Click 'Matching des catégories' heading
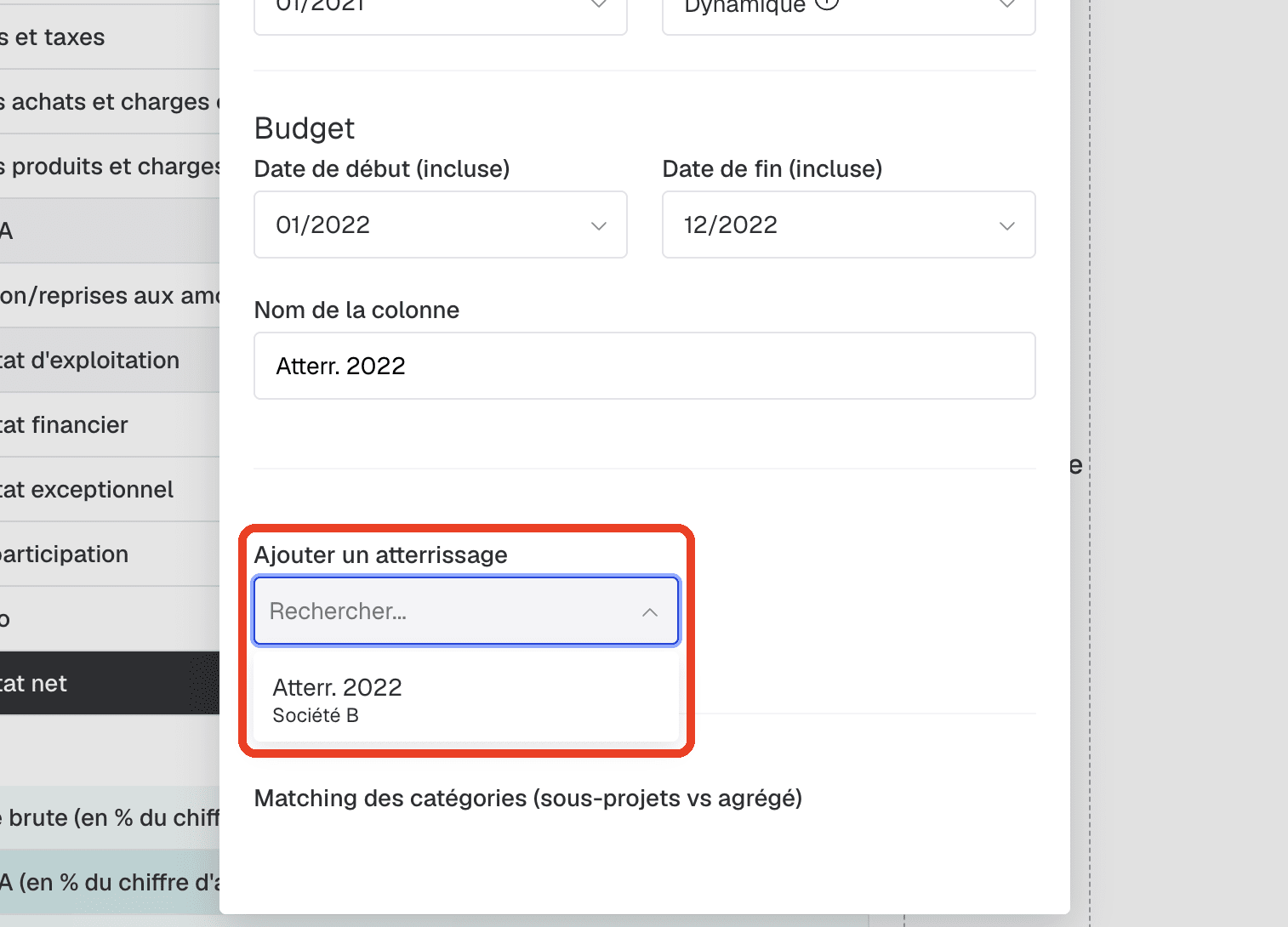The width and height of the screenshot is (1288, 927). coord(528,799)
